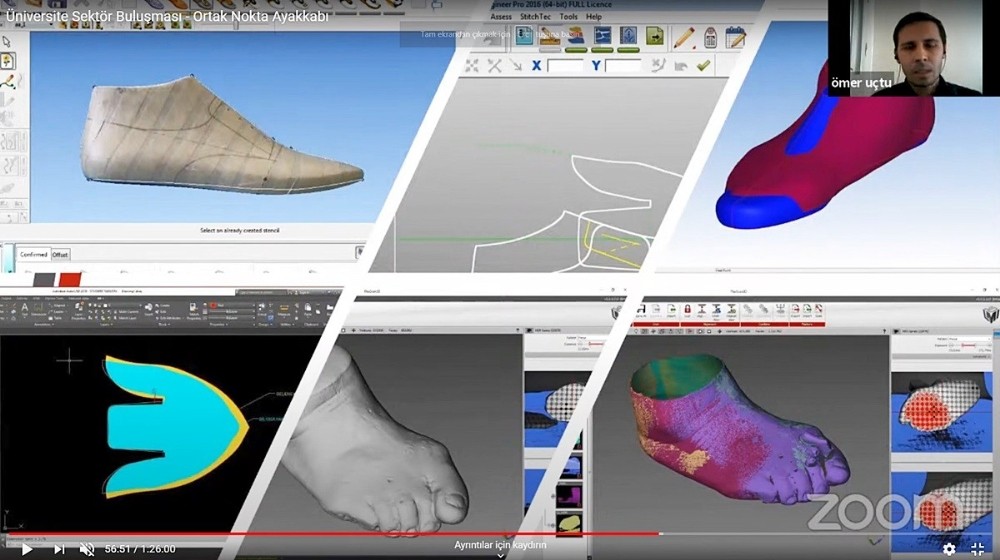Unmute the video volume
The height and width of the screenshot is (560, 1000).
click(x=87, y=549)
